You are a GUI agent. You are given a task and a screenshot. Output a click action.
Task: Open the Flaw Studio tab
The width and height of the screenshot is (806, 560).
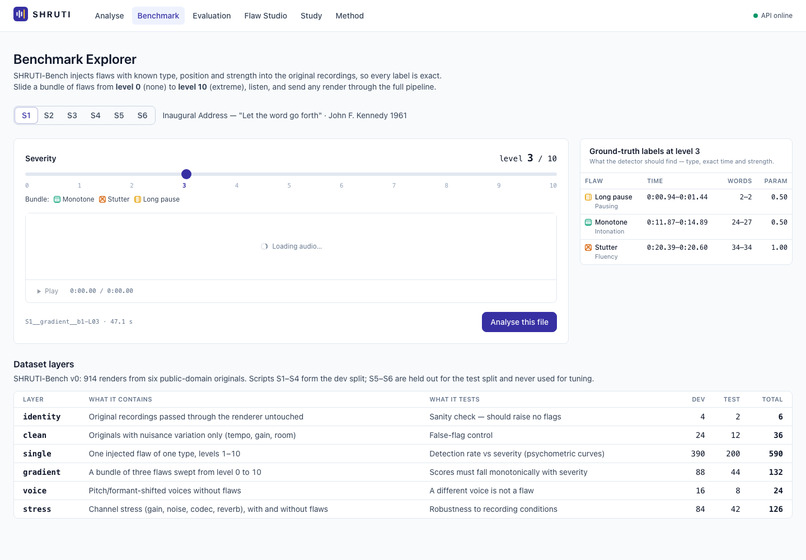[x=266, y=15]
